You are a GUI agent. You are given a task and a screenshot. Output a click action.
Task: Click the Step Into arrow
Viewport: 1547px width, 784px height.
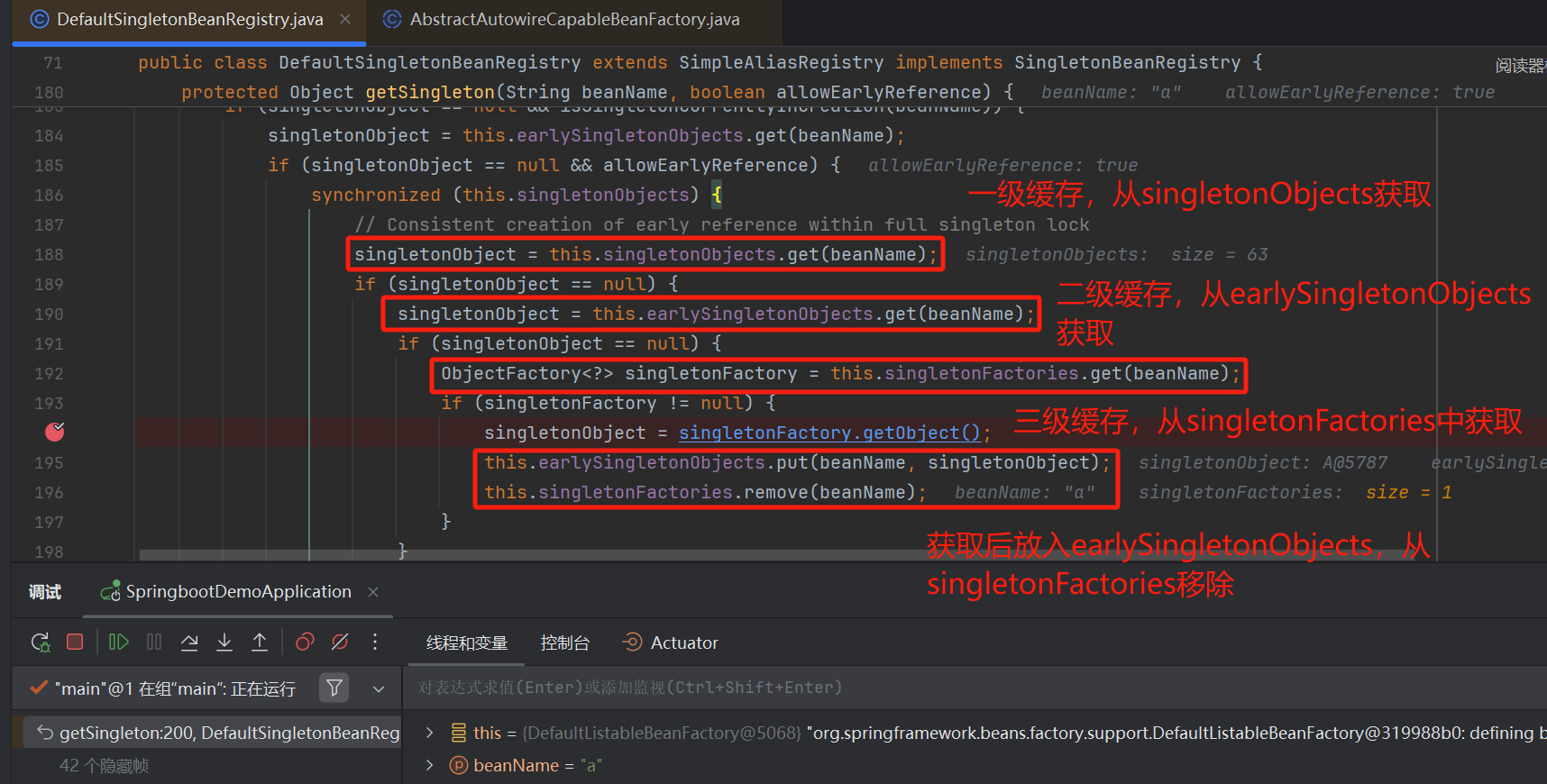[x=224, y=642]
